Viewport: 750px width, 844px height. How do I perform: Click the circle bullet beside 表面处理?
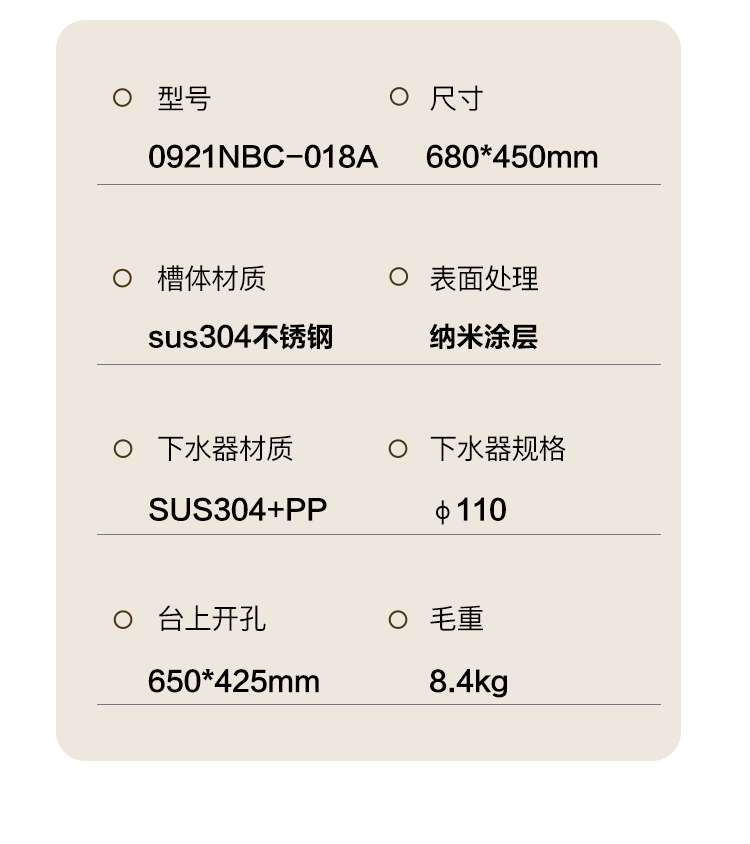pos(398,277)
